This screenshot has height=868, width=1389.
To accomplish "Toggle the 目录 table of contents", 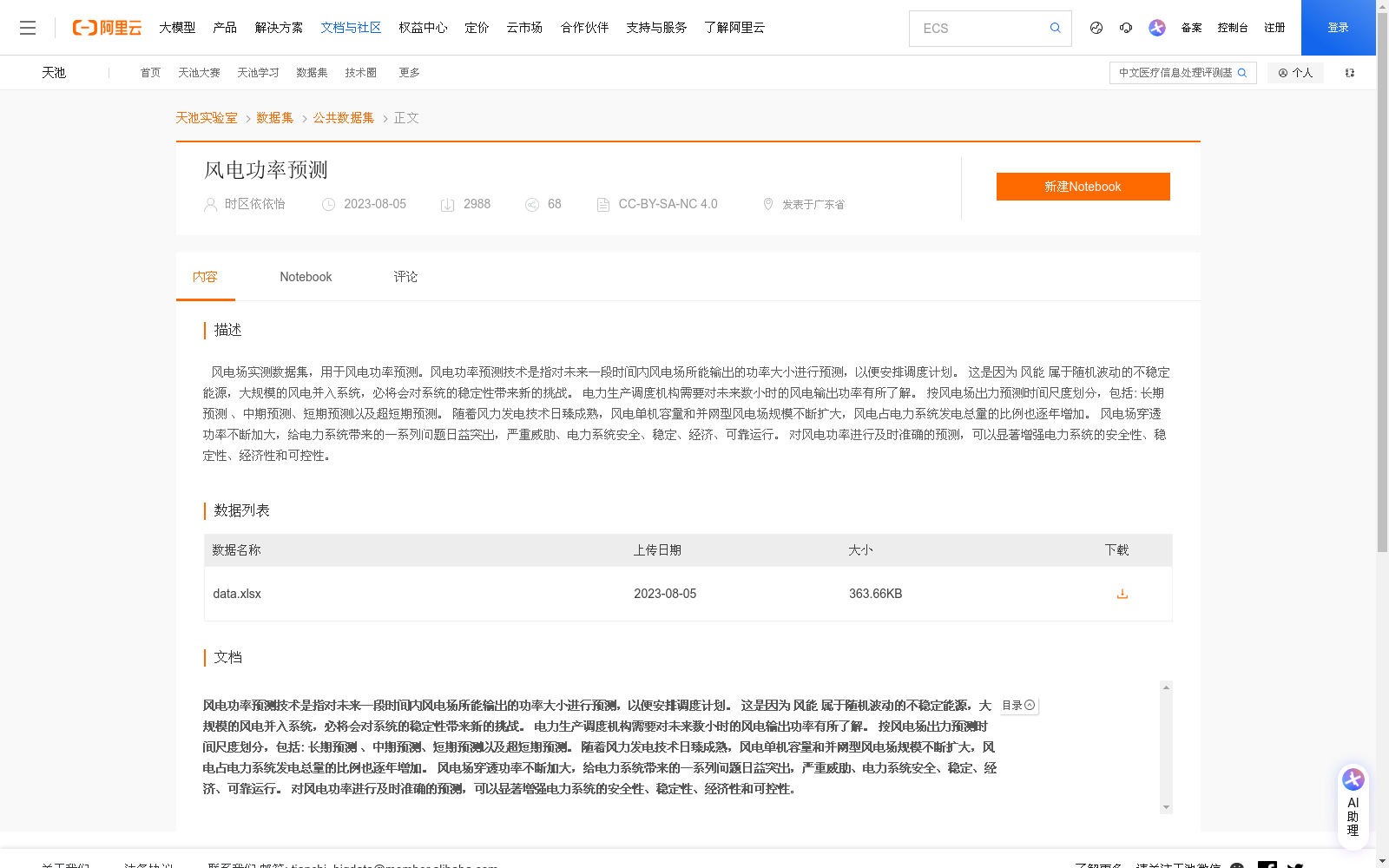I will coord(1018,706).
